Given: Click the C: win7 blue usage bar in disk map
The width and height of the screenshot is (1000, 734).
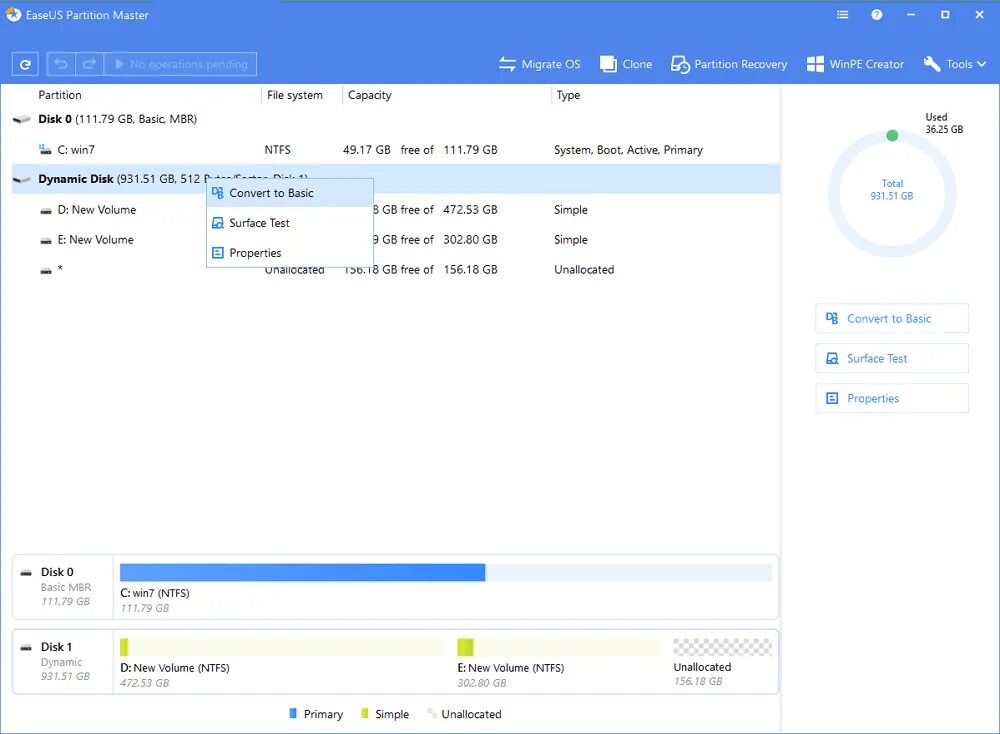Looking at the screenshot, I should click(302, 573).
